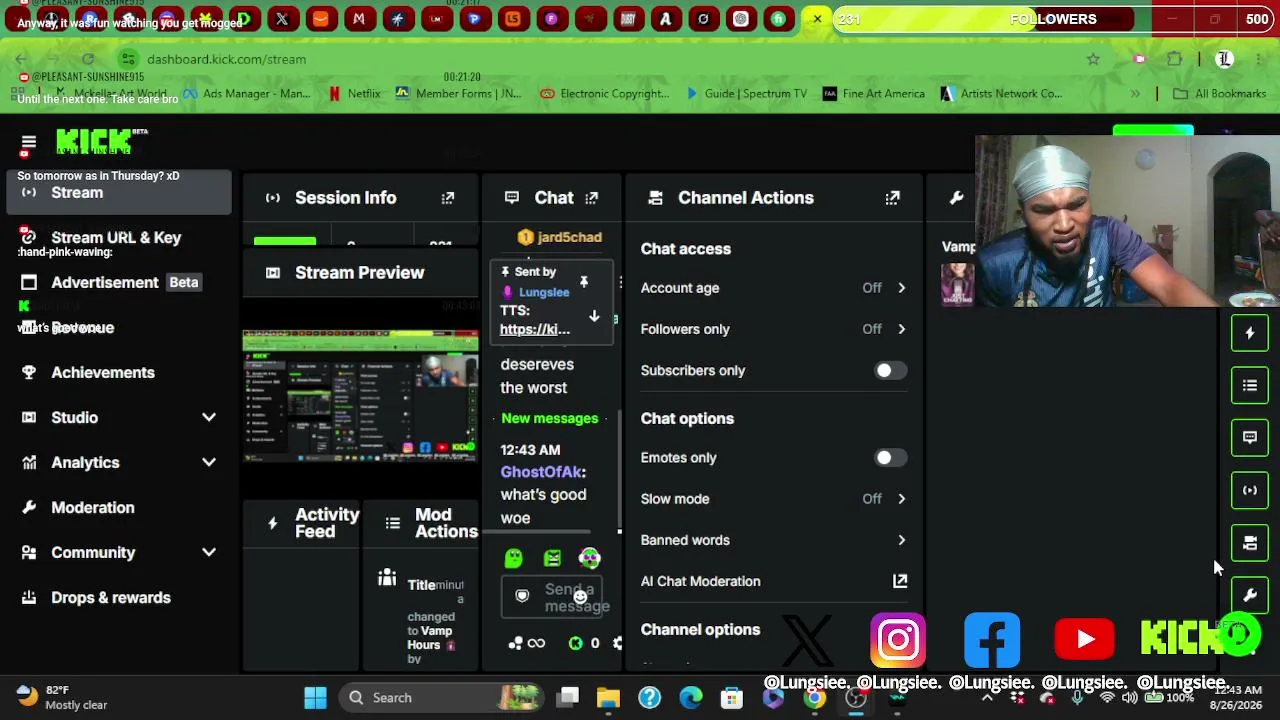
Task: Click the right sidebar wrench icon
Action: (1250, 595)
